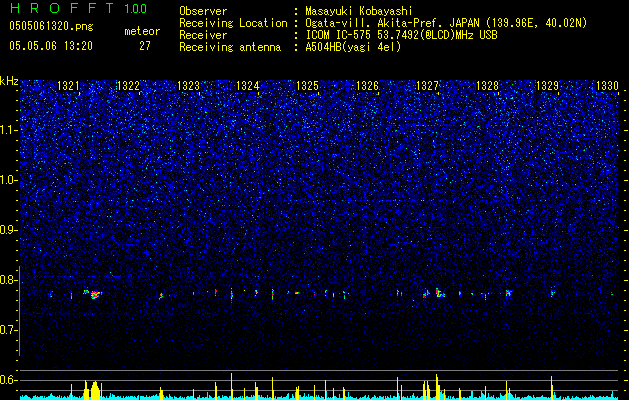Screen dimensions: 629x400
Task: Click the bright meteor echo just after 1321
Action: 95,295
